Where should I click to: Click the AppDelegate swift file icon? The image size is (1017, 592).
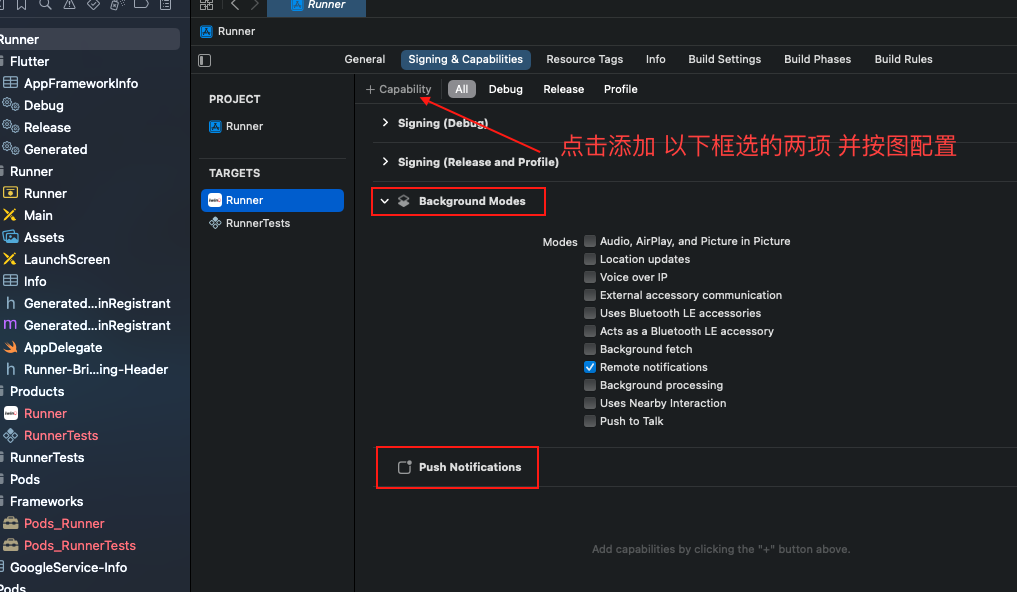coord(10,348)
